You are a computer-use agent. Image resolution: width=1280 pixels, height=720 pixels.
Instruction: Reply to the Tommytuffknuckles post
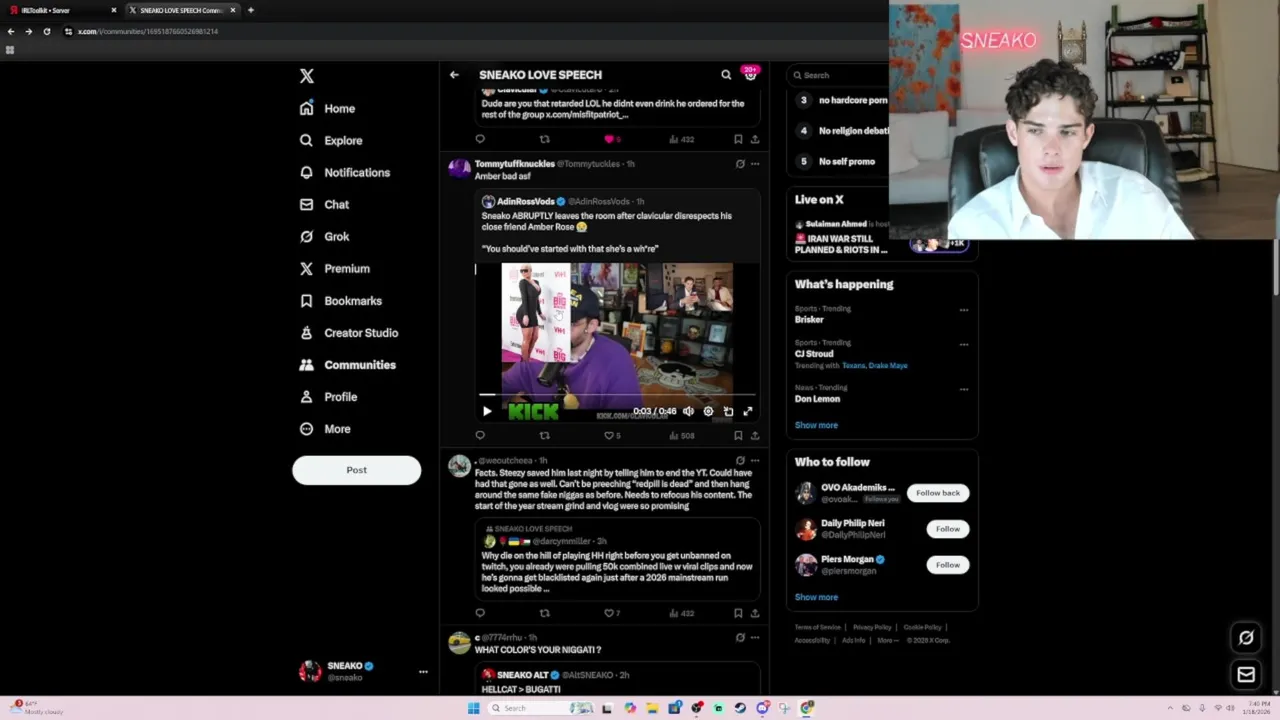click(x=480, y=435)
